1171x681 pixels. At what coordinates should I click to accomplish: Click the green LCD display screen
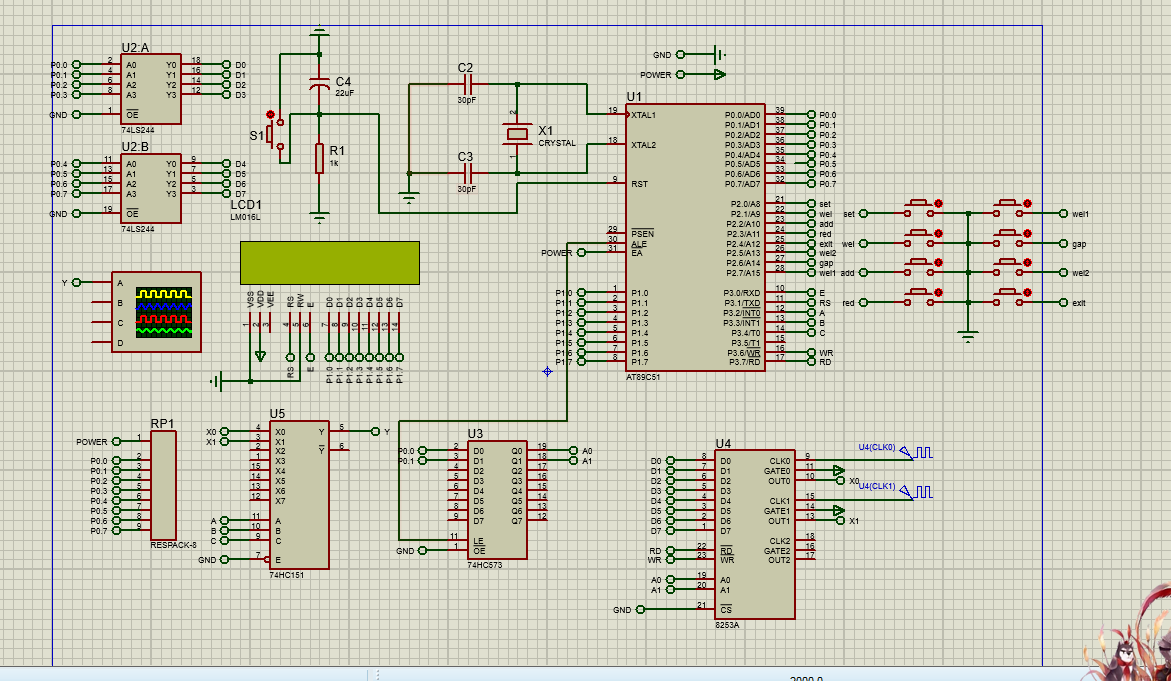click(329, 262)
